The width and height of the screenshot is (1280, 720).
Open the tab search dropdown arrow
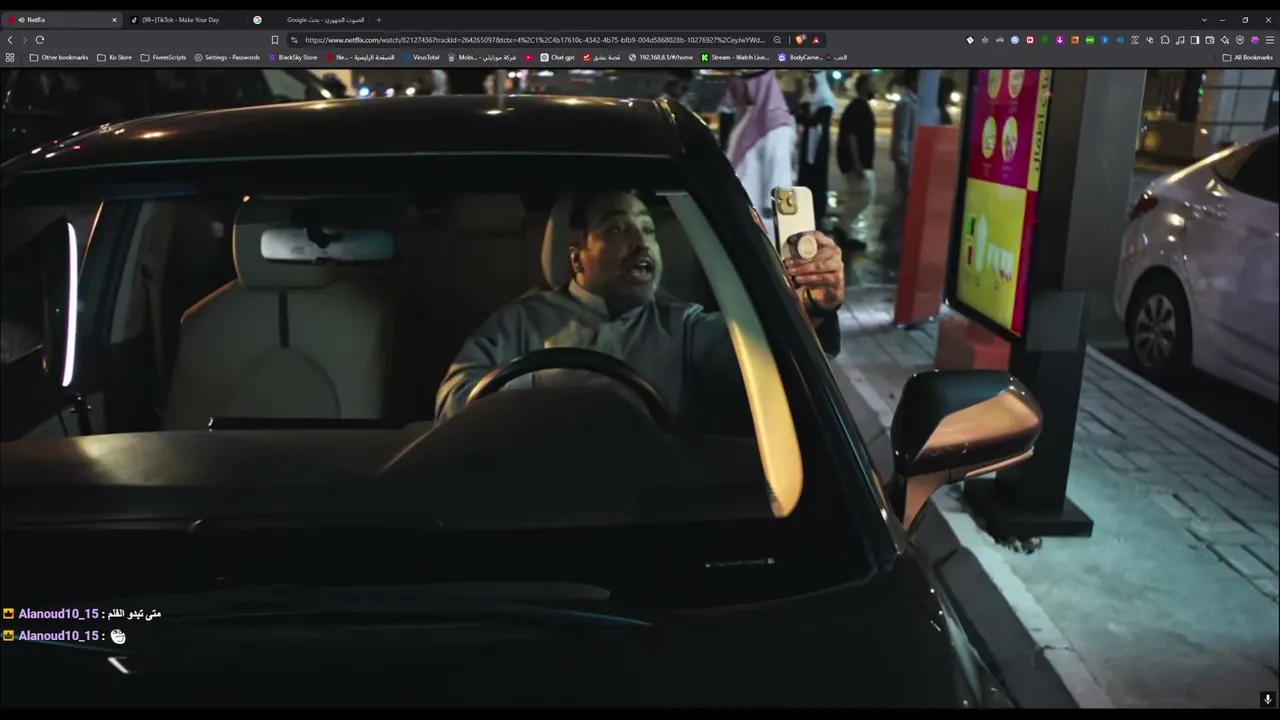[1204, 20]
